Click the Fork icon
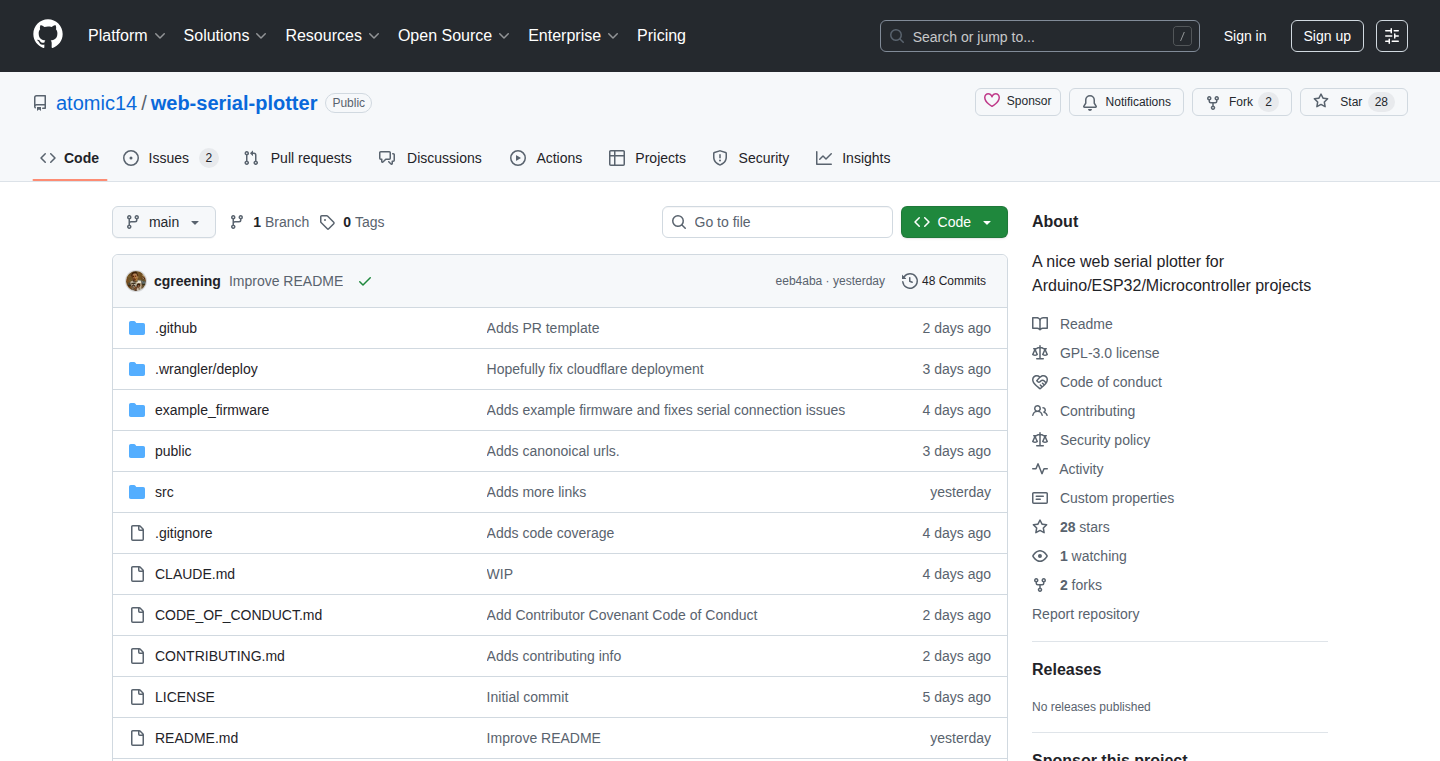The width and height of the screenshot is (1440, 761). [x=1213, y=102]
